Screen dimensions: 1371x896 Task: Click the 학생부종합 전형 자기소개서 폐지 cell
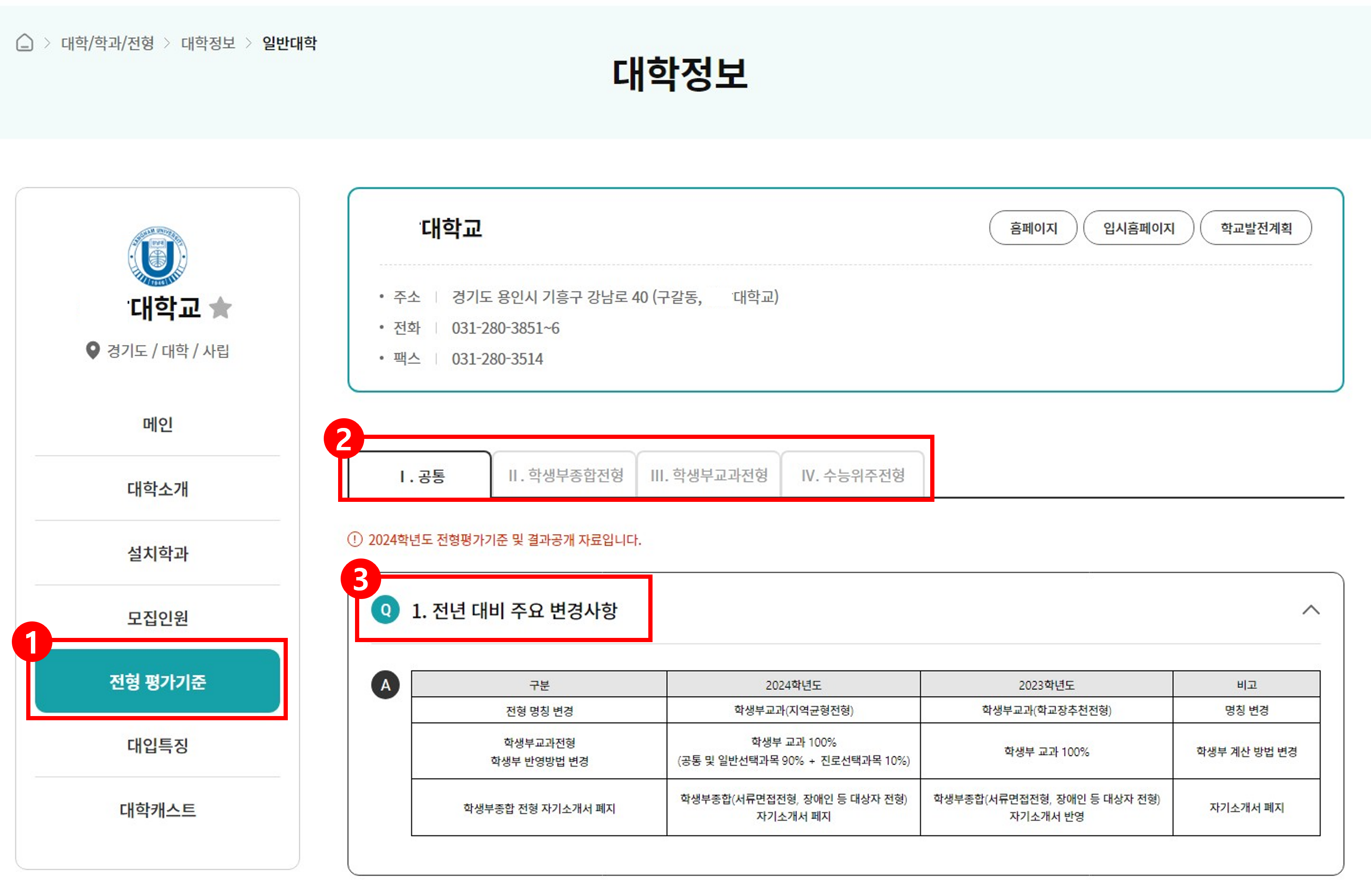click(x=539, y=807)
